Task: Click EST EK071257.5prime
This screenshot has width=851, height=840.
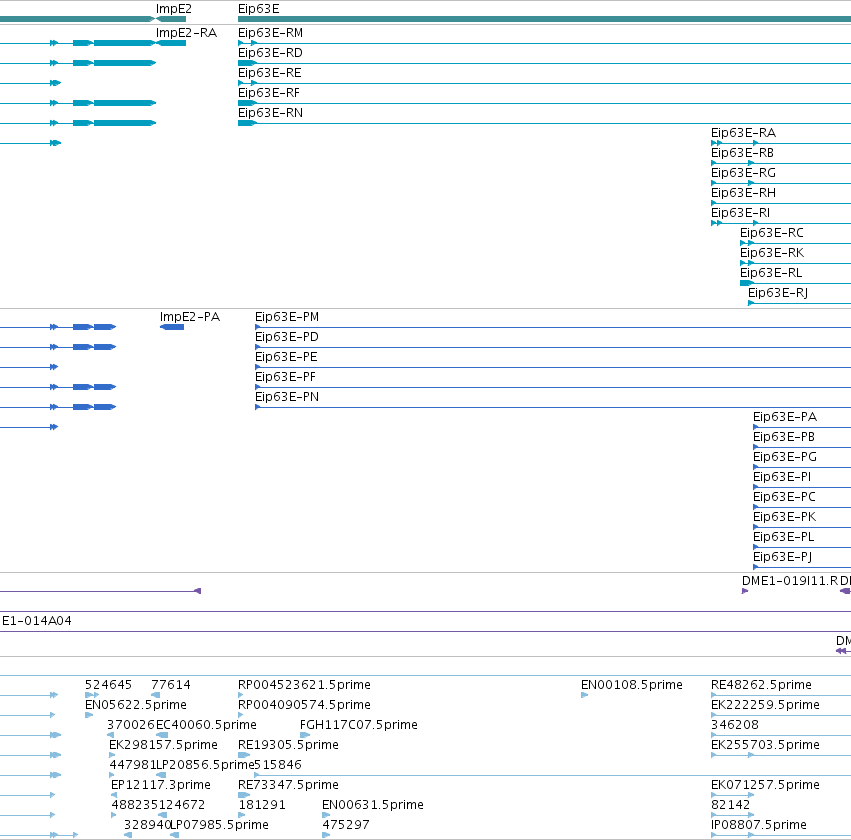Action: pyautogui.click(x=765, y=786)
